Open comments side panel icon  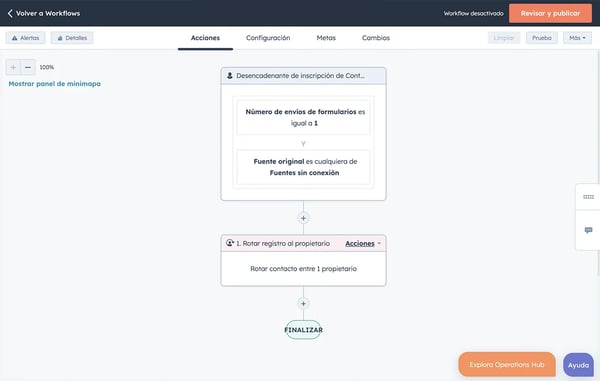point(588,230)
